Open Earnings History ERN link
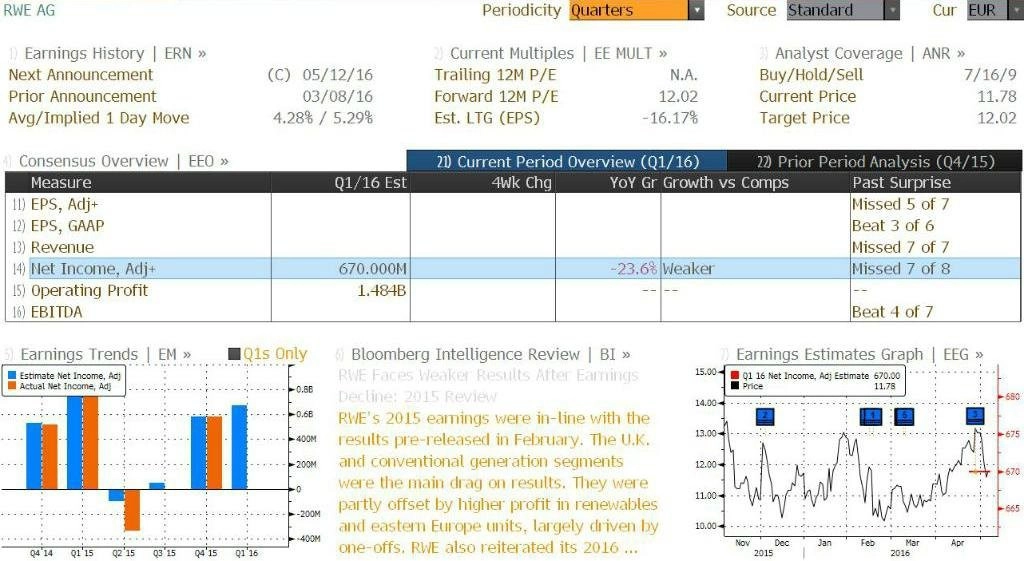 pos(108,54)
